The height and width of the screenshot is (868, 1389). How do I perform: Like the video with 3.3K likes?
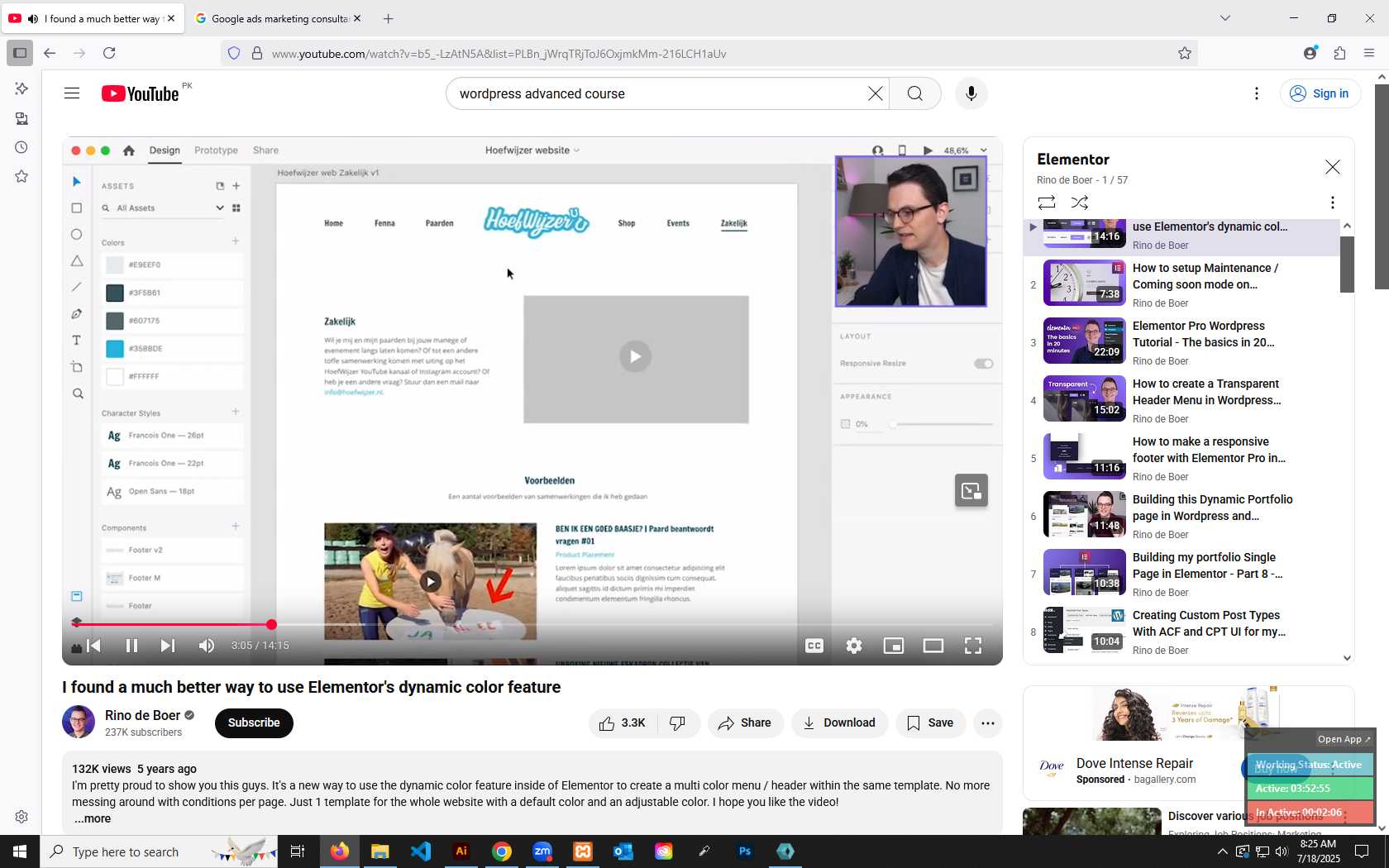pyautogui.click(x=623, y=723)
